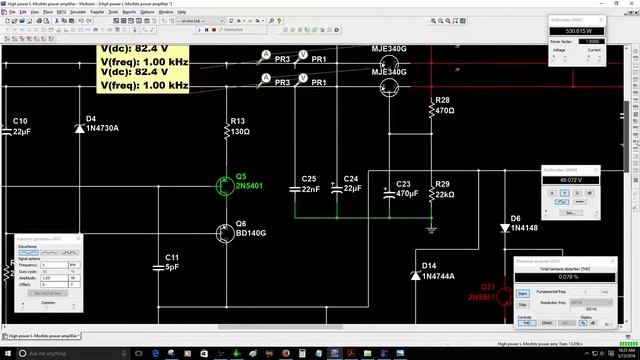
Task: Select dB mode in Multimeter
Action: 590,193
